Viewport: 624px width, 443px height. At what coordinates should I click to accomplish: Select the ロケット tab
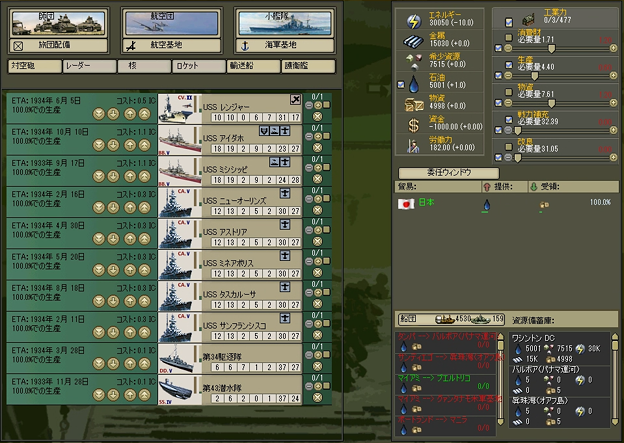199,66
